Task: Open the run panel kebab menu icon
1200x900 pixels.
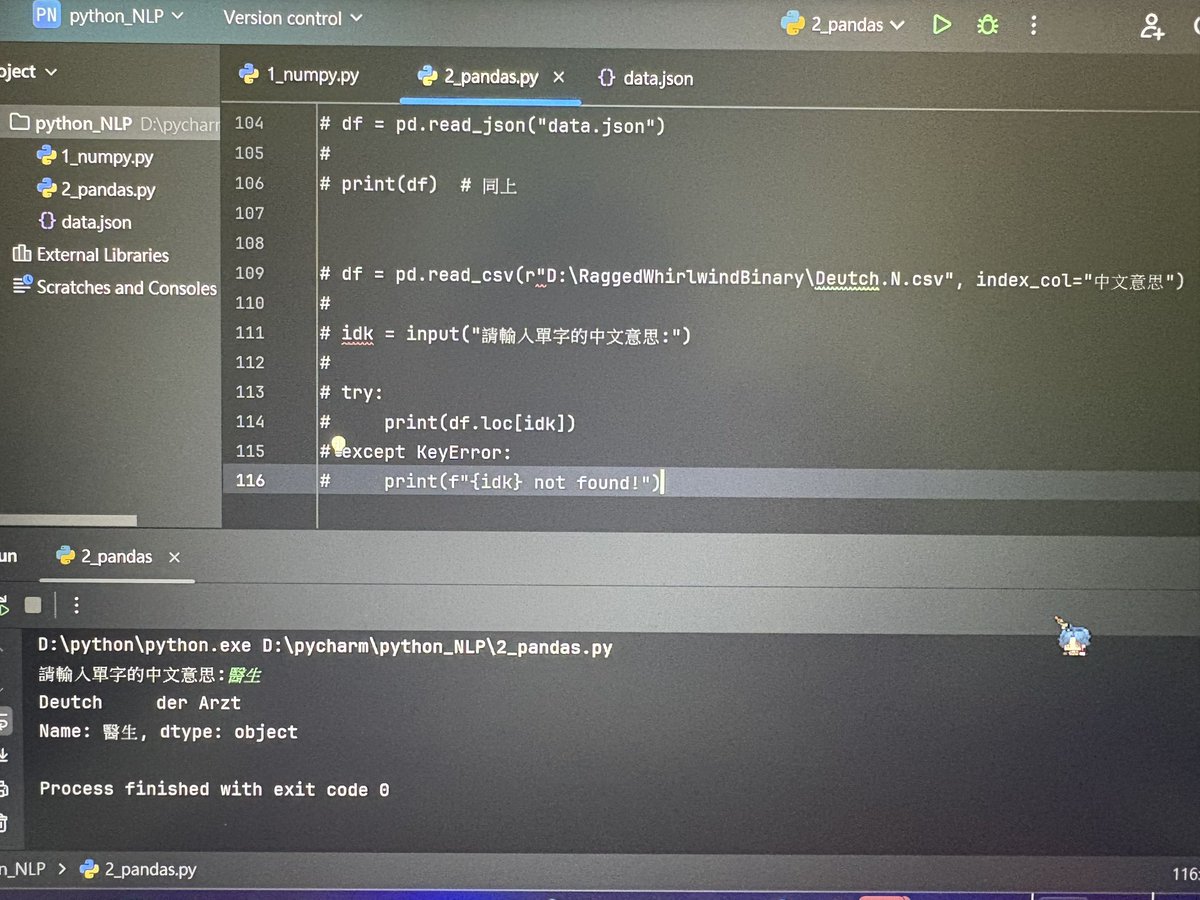Action: click(76, 604)
